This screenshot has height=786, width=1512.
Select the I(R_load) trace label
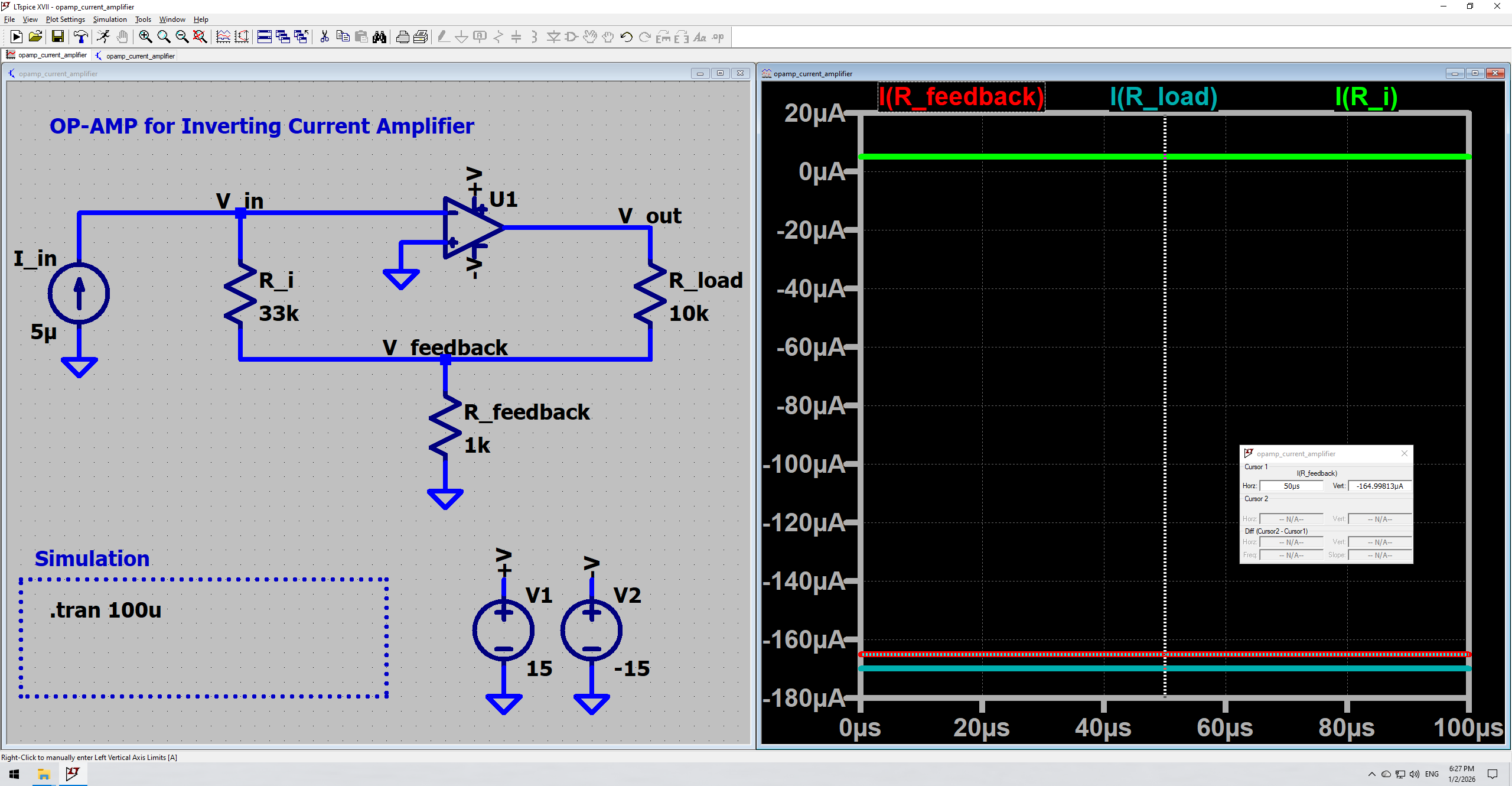(1163, 97)
